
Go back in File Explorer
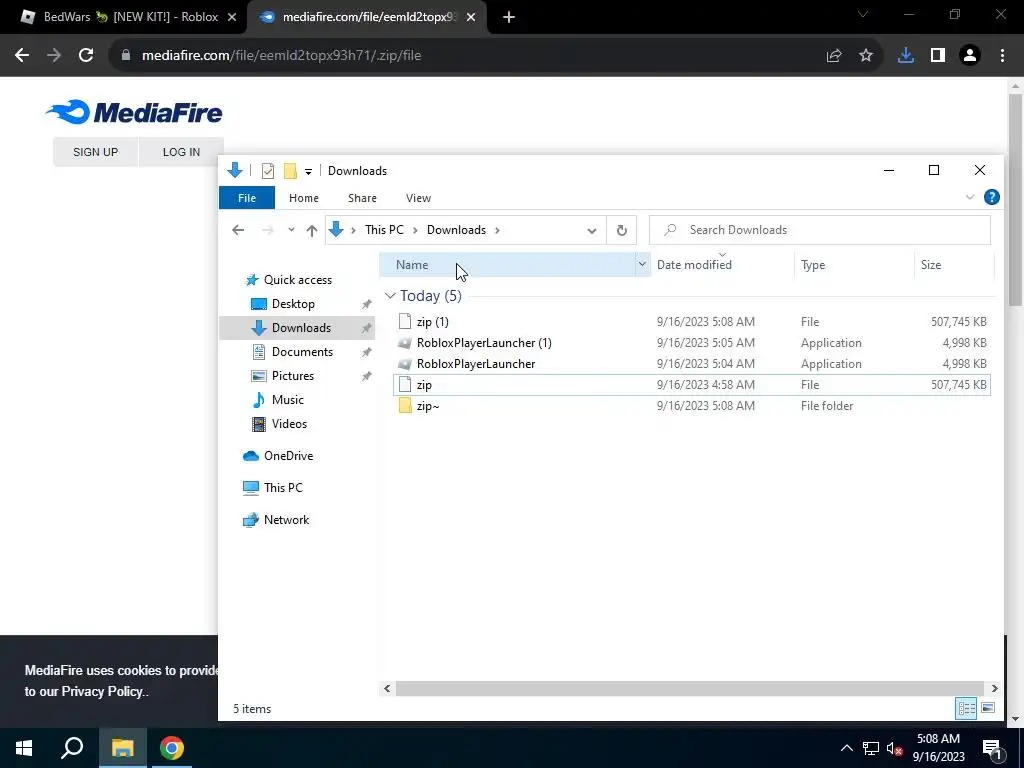point(238,230)
